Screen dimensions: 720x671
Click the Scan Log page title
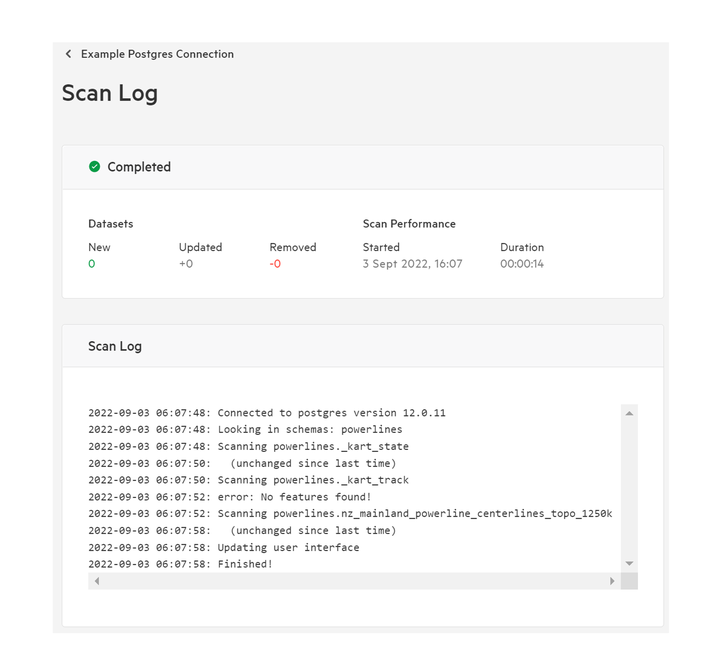(110, 93)
